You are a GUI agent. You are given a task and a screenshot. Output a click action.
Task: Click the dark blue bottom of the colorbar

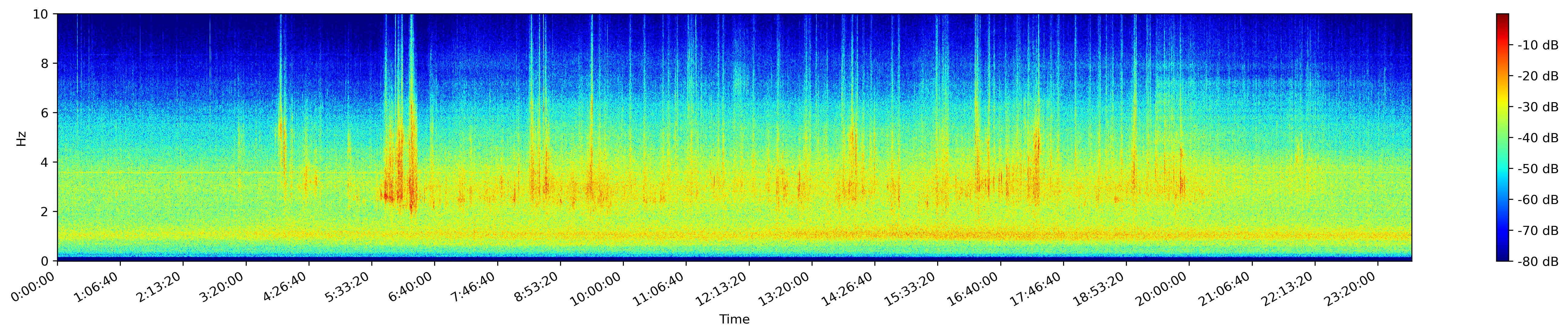(1502, 256)
